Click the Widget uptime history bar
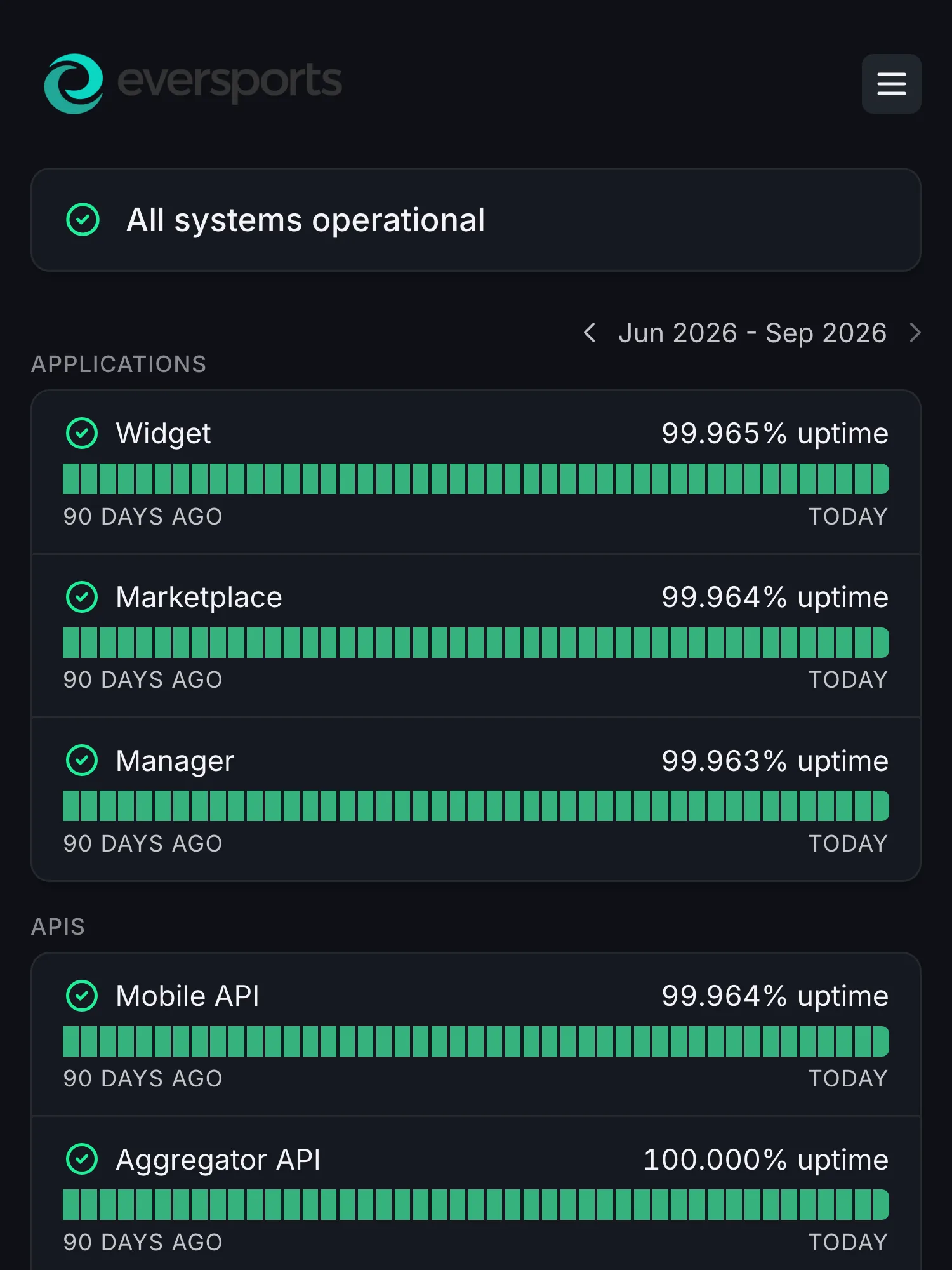 pos(476,479)
